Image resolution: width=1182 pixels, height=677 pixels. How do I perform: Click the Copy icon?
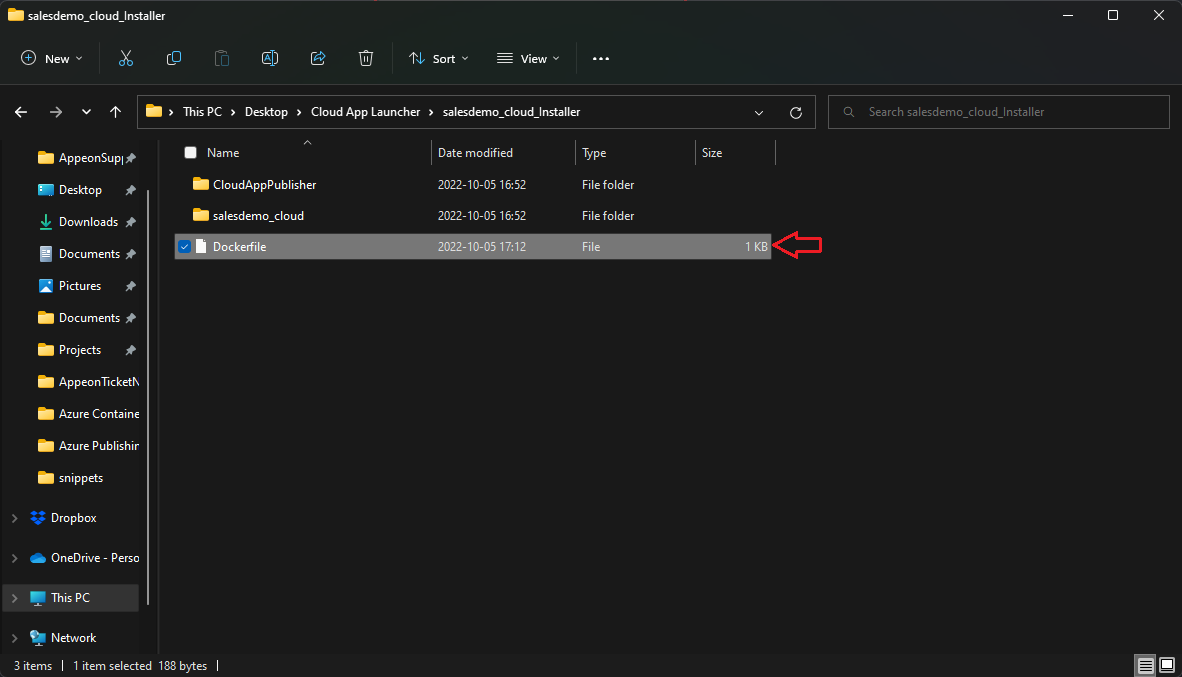pos(173,58)
